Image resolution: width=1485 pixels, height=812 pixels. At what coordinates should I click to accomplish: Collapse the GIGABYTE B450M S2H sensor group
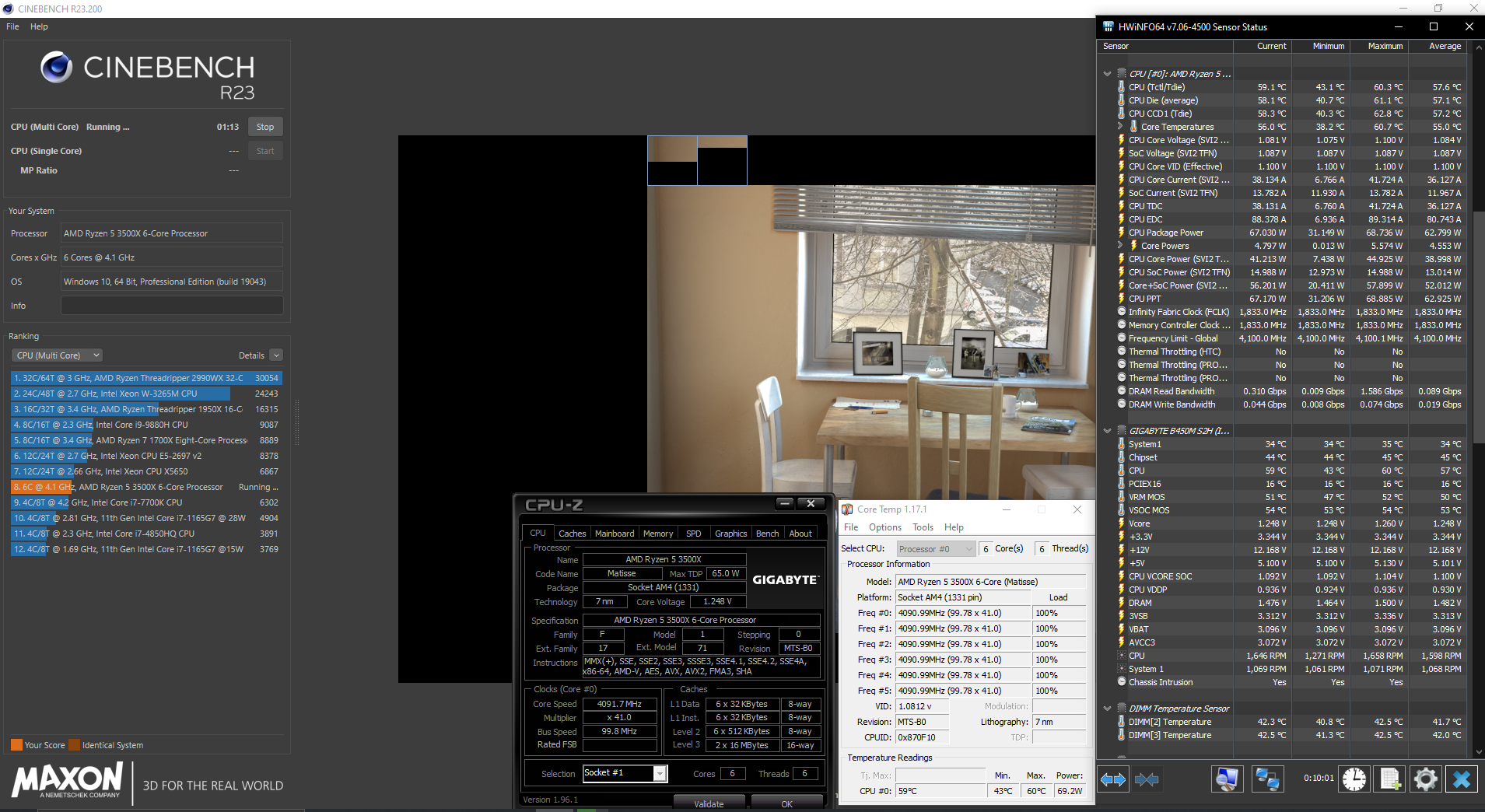click(x=1107, y=431)
